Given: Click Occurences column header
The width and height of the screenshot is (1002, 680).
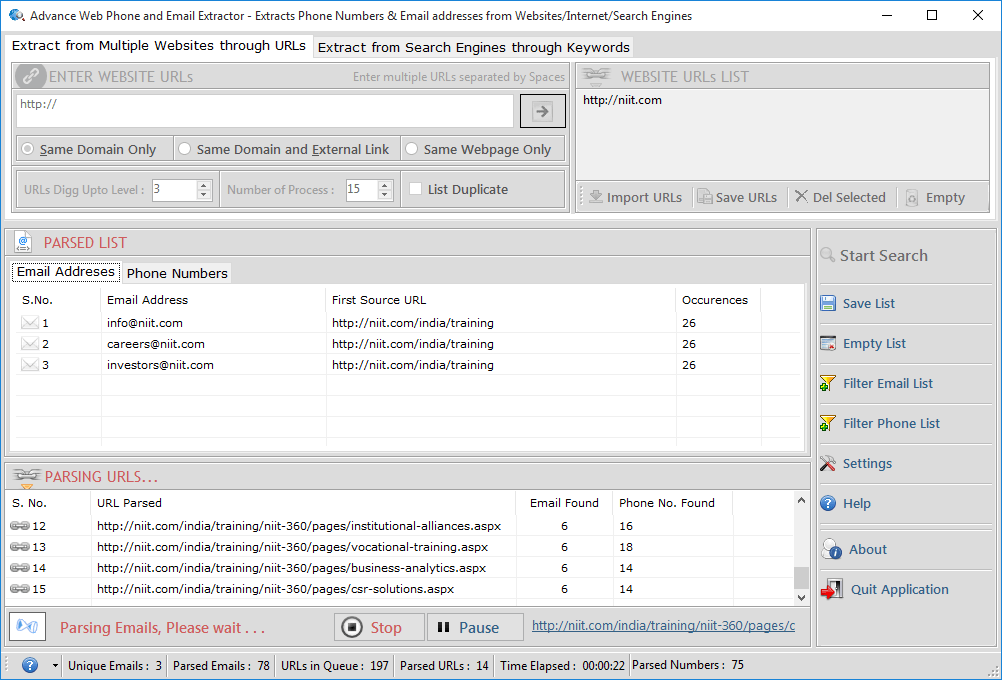Looking at the screenshot, I should coord(718,300).
